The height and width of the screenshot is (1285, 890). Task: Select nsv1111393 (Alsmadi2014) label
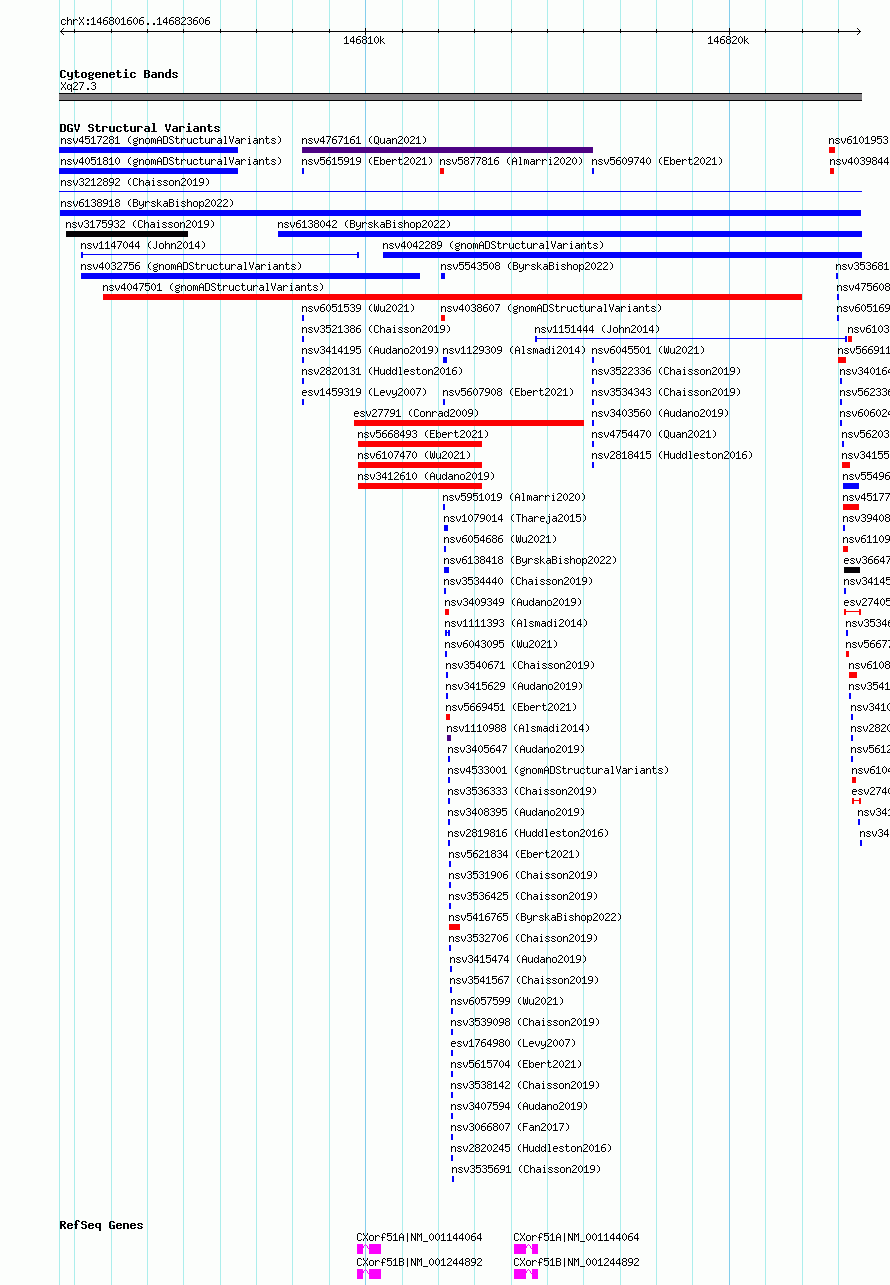(x=517, y=623)
